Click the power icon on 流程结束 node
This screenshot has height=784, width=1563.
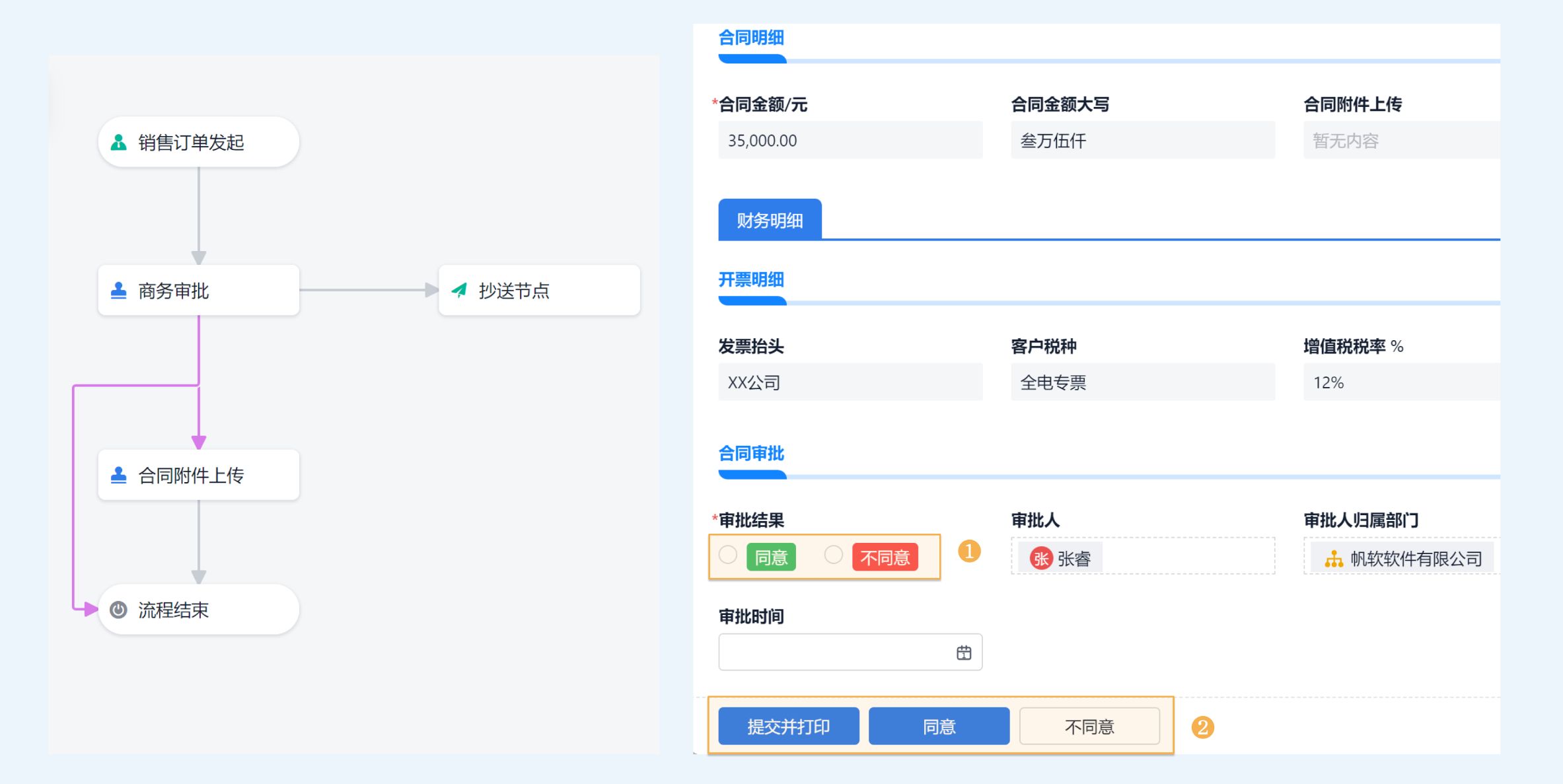click(x=119, y=610)
